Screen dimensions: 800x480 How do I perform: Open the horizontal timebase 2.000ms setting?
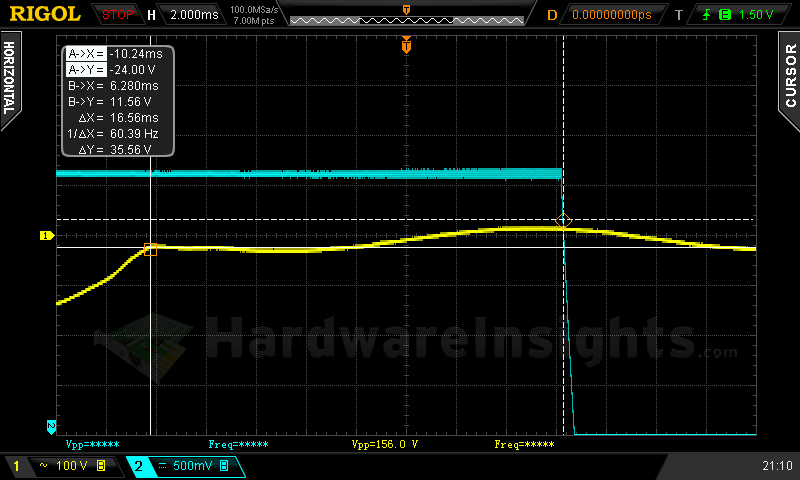[196, 14]
